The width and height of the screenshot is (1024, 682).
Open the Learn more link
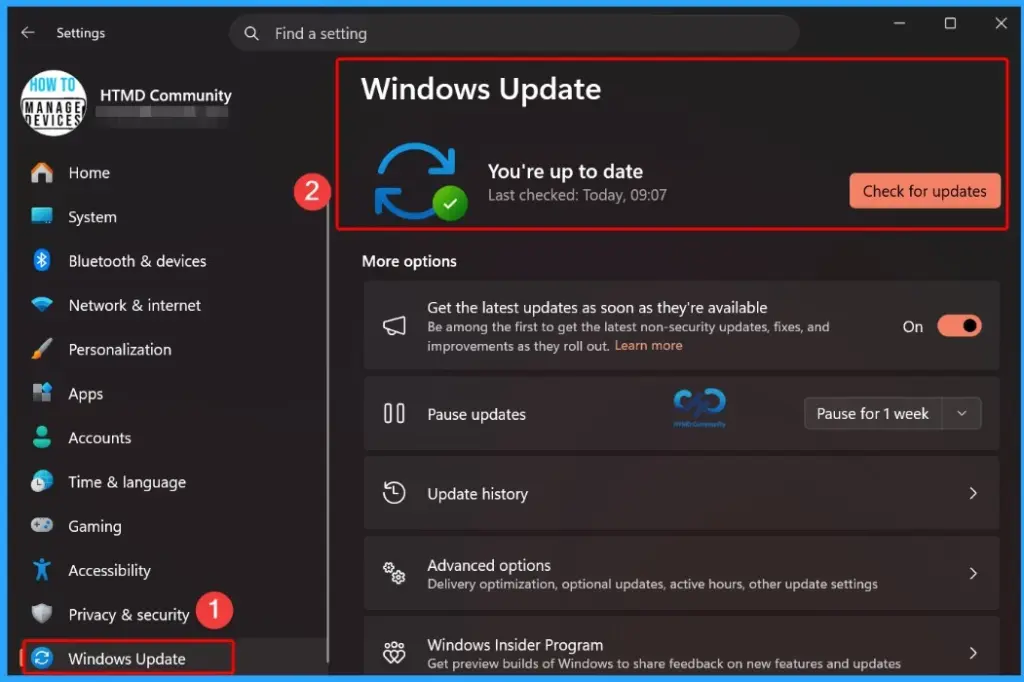tap(648, 346)
